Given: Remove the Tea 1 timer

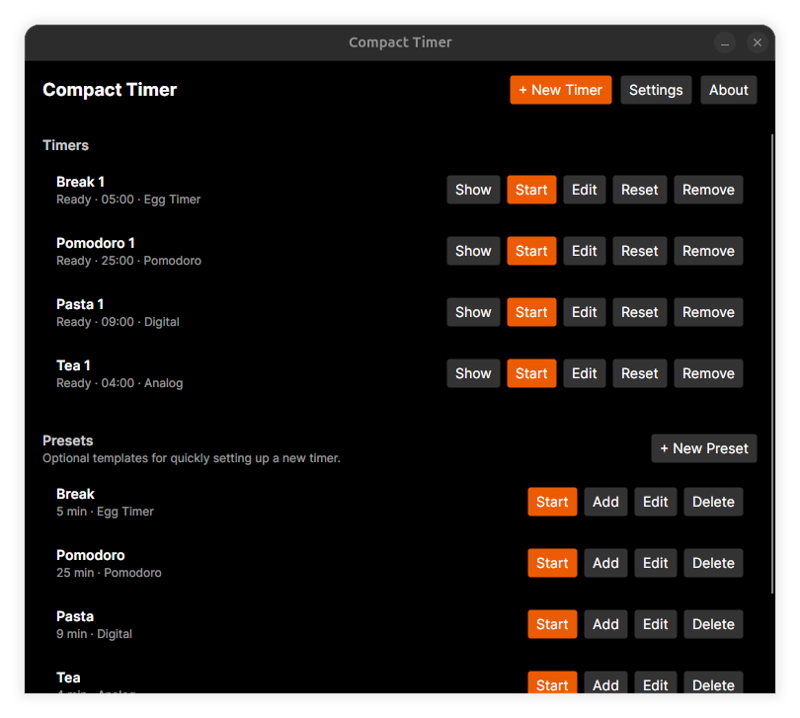Looking at the screenshot, I should coord(708,374).
